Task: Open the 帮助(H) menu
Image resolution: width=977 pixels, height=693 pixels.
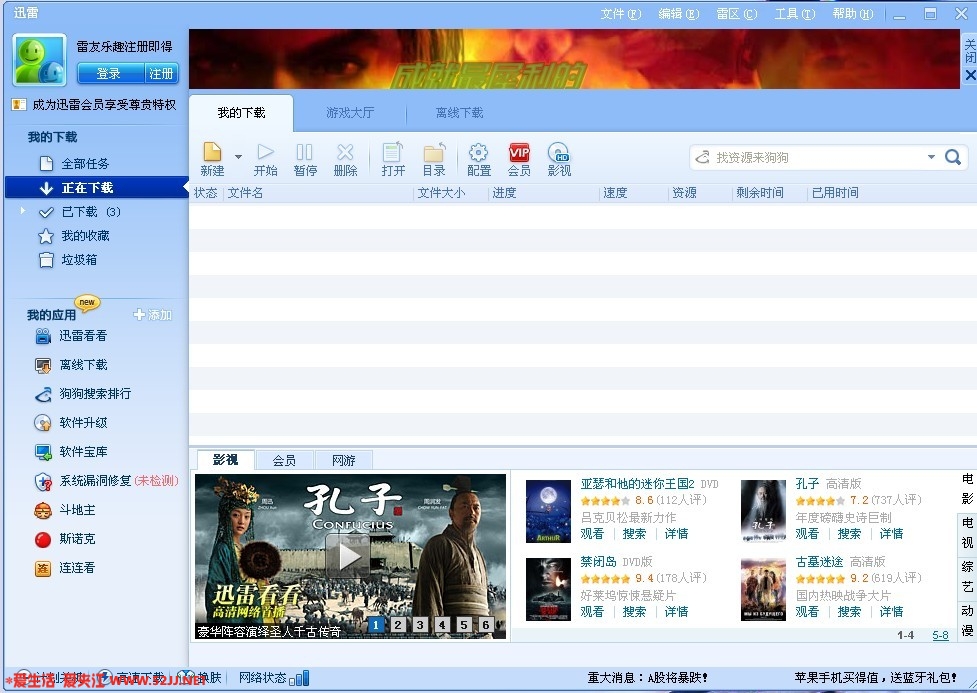Action: click(853, 14)
